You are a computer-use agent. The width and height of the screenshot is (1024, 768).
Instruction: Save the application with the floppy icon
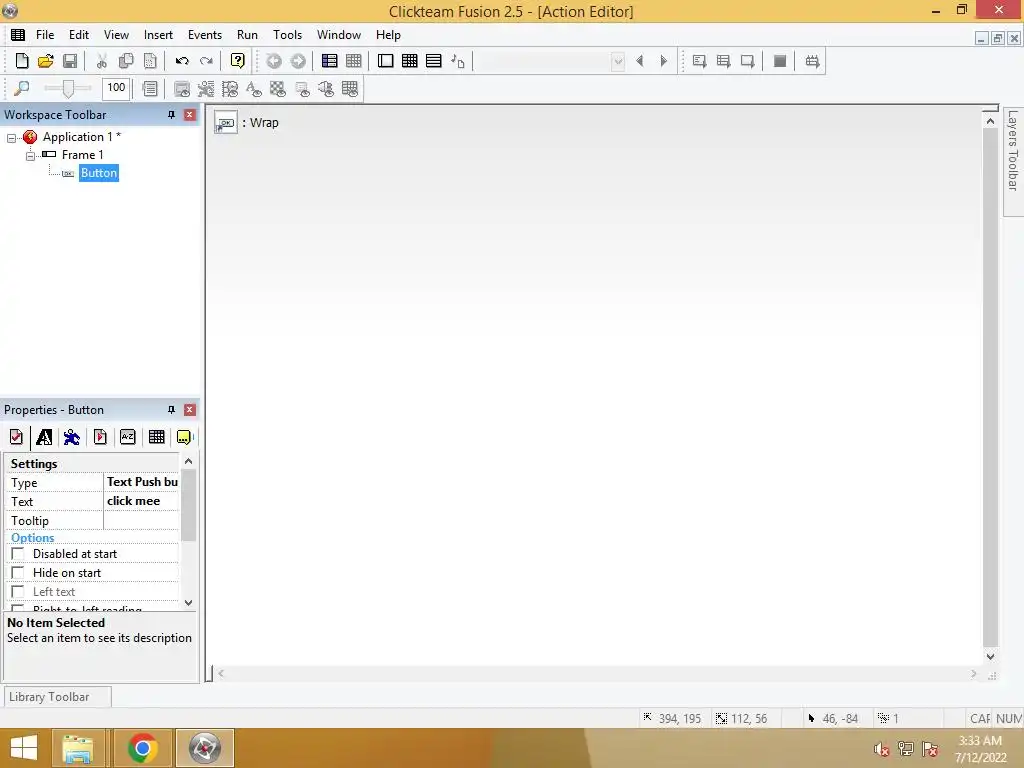tap(70, 61)
